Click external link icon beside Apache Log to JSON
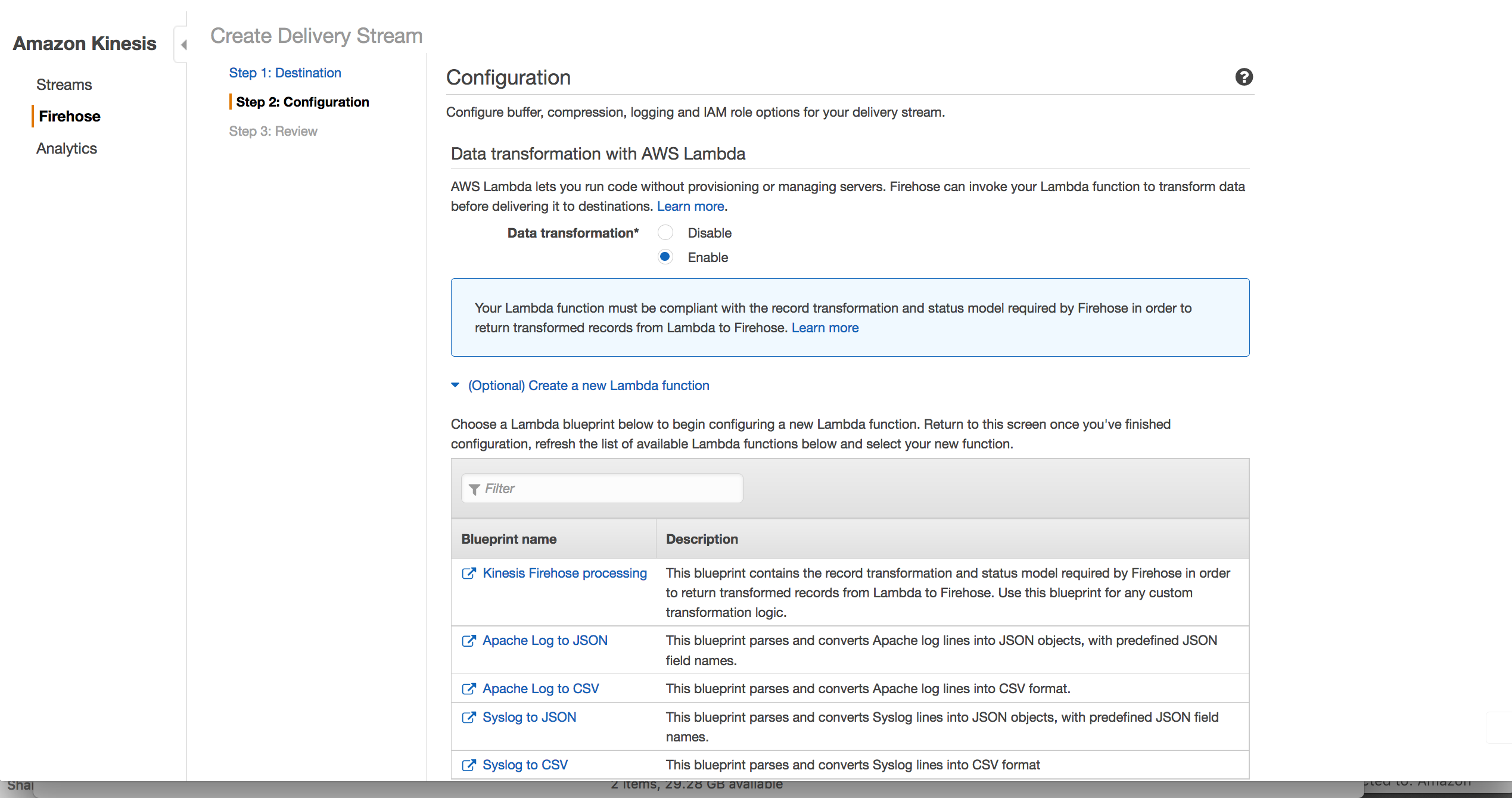Image resolution: width=1512 pixels, height=798 pixels. tap(469, 640)
